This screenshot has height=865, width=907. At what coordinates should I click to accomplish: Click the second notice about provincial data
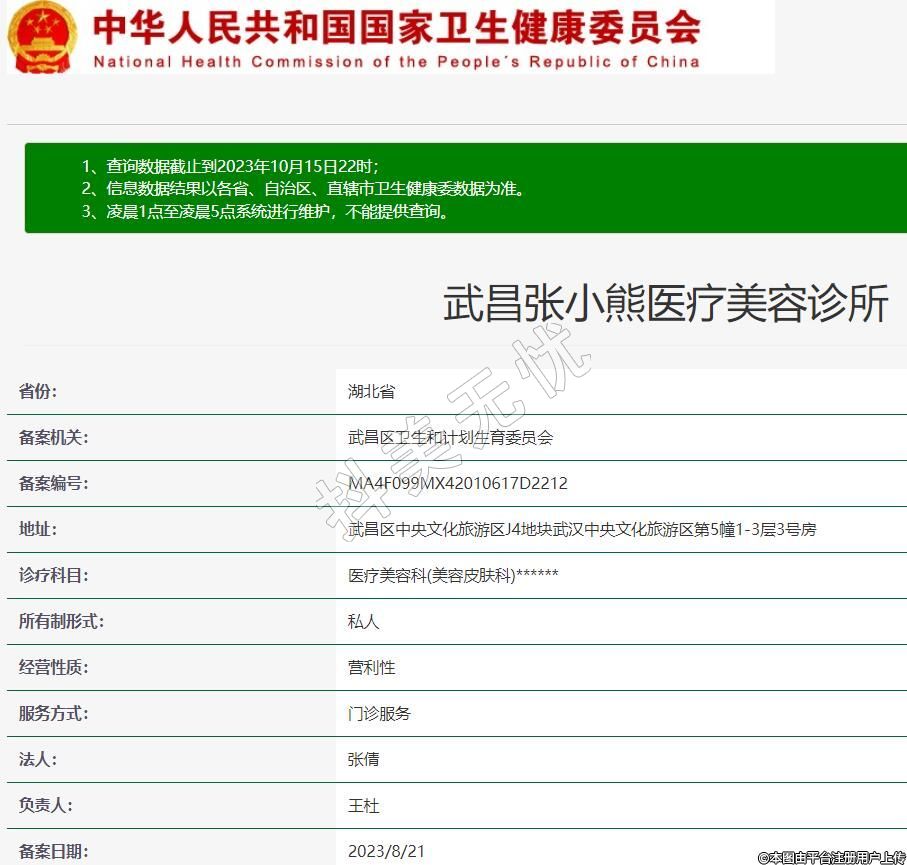[x=303, y=188]
